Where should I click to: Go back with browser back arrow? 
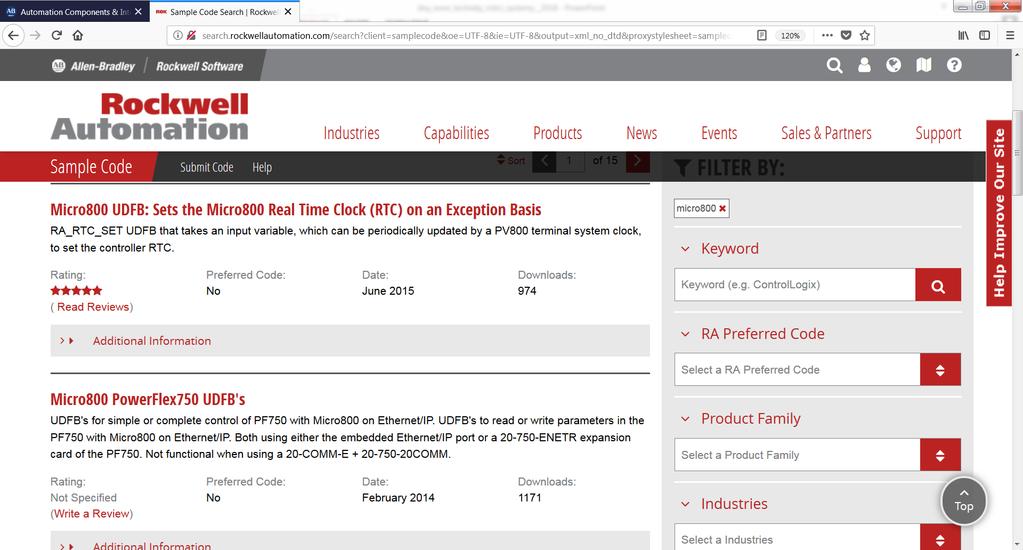14,35
